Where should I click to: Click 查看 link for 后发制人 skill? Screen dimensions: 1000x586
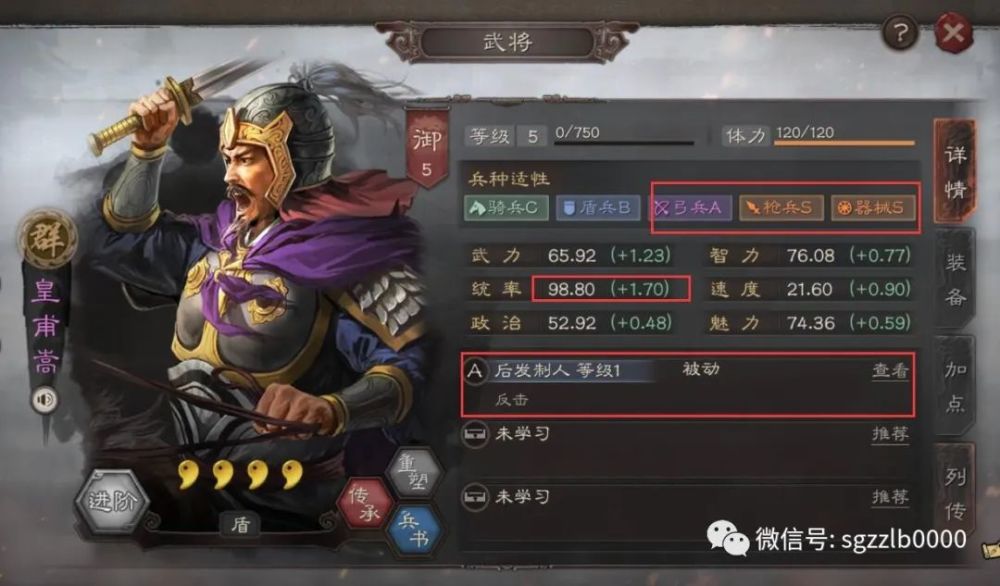(890, 370)
